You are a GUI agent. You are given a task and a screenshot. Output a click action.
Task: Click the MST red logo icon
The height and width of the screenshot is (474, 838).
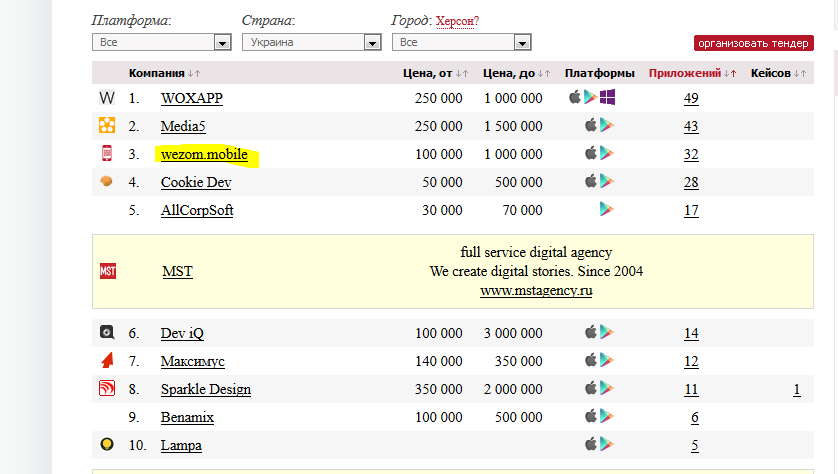(108, 271)
